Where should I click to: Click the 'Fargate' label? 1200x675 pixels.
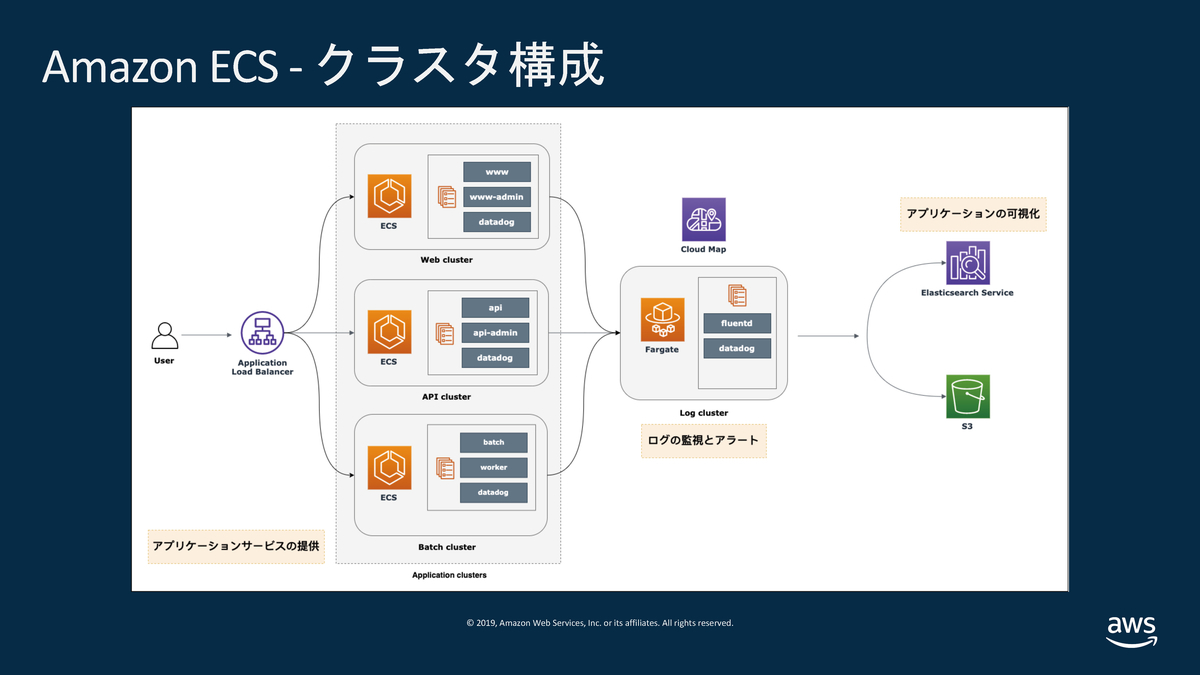coord(662,350)
